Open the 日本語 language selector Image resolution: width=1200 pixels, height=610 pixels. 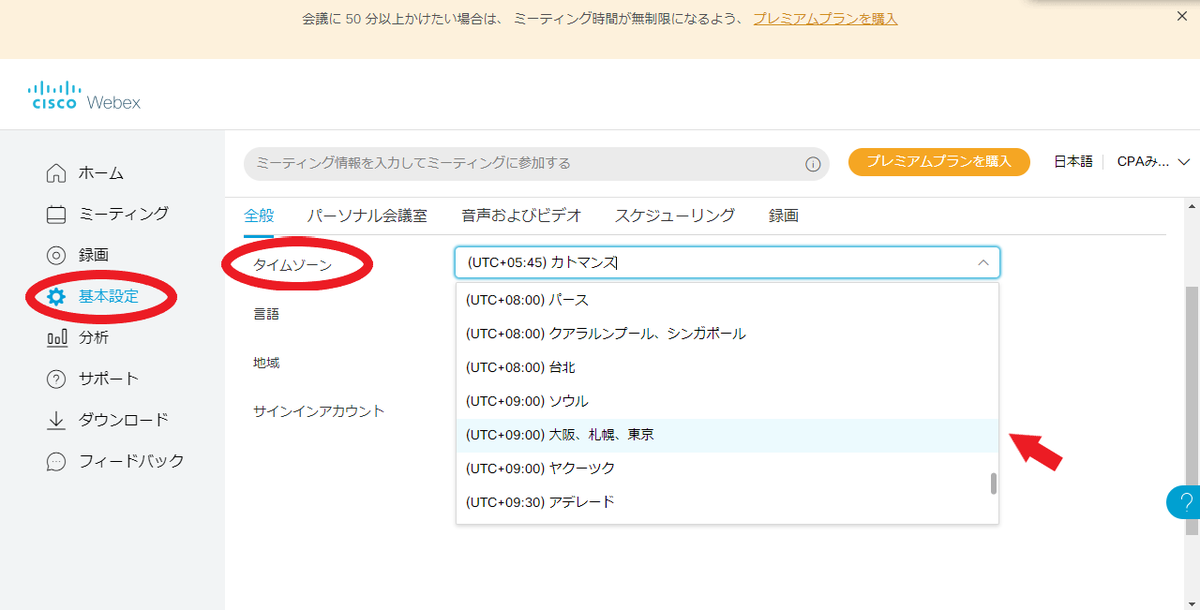coord(1073,161)
